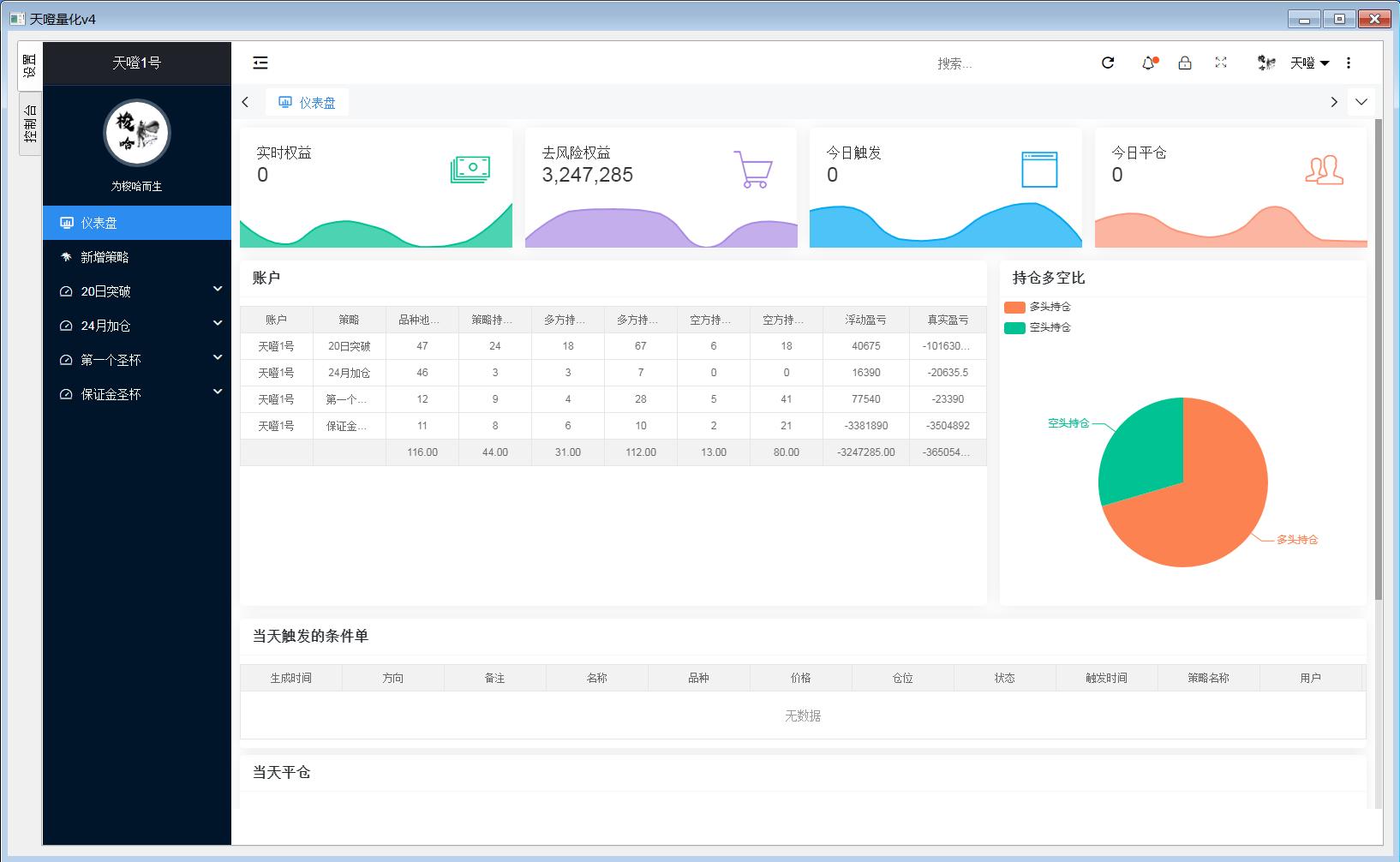Open the tab list dropdown chevron
This screenshot has width=1400, height=862.
1361,102
